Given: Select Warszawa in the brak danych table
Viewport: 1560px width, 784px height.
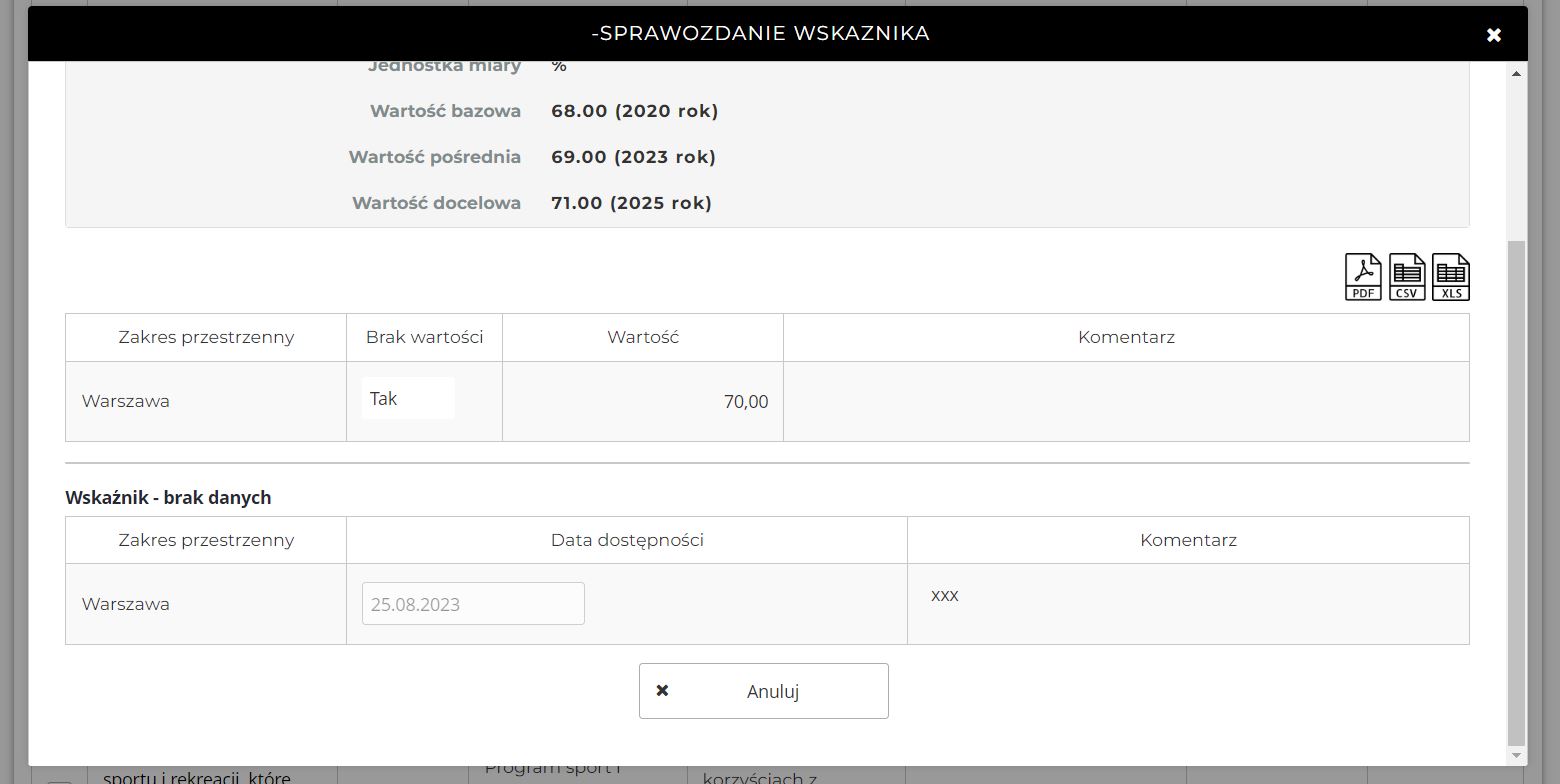Looking at the screenshot, I should 126,605.
